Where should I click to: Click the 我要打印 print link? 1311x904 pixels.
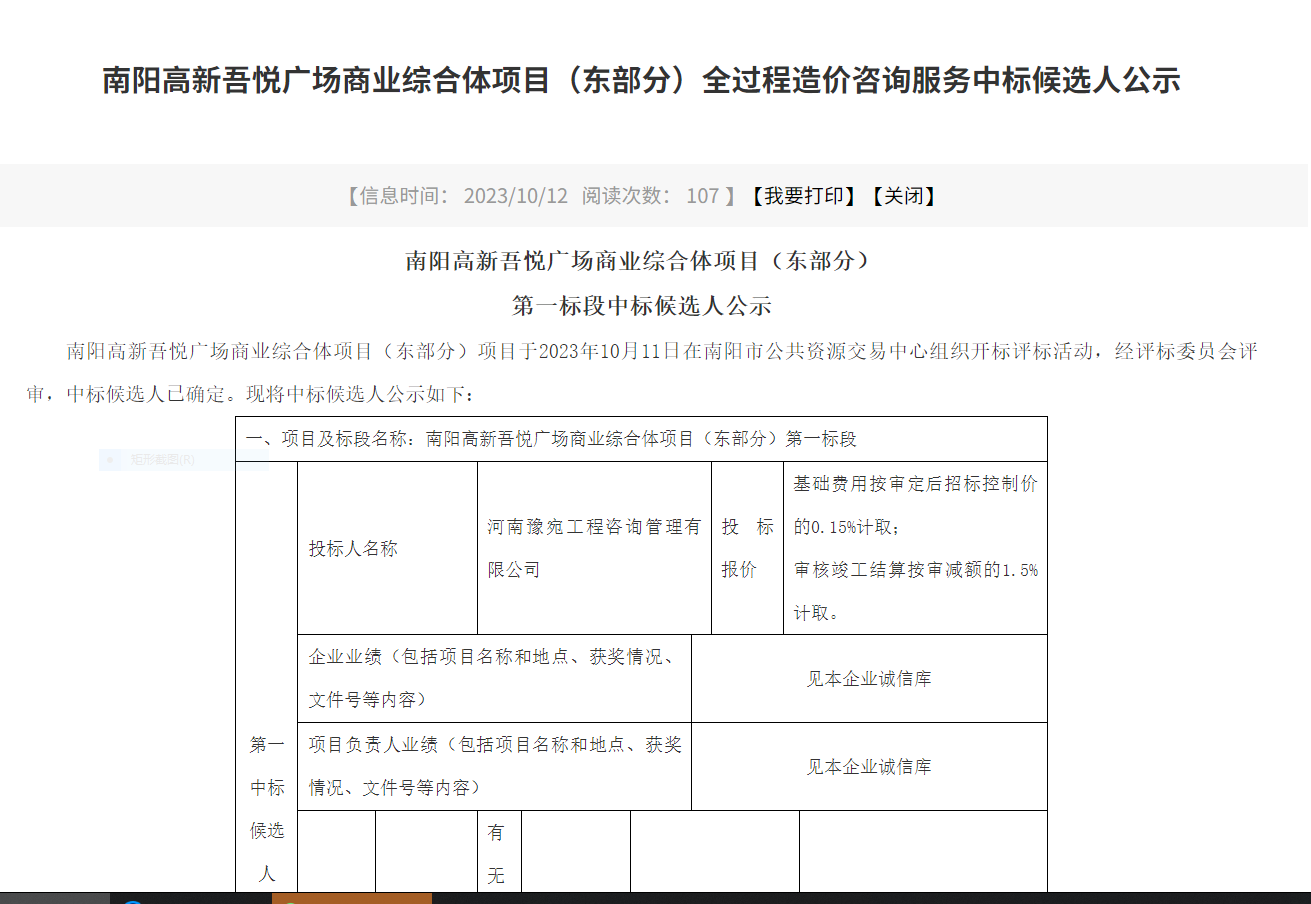(x=804, y=196)
